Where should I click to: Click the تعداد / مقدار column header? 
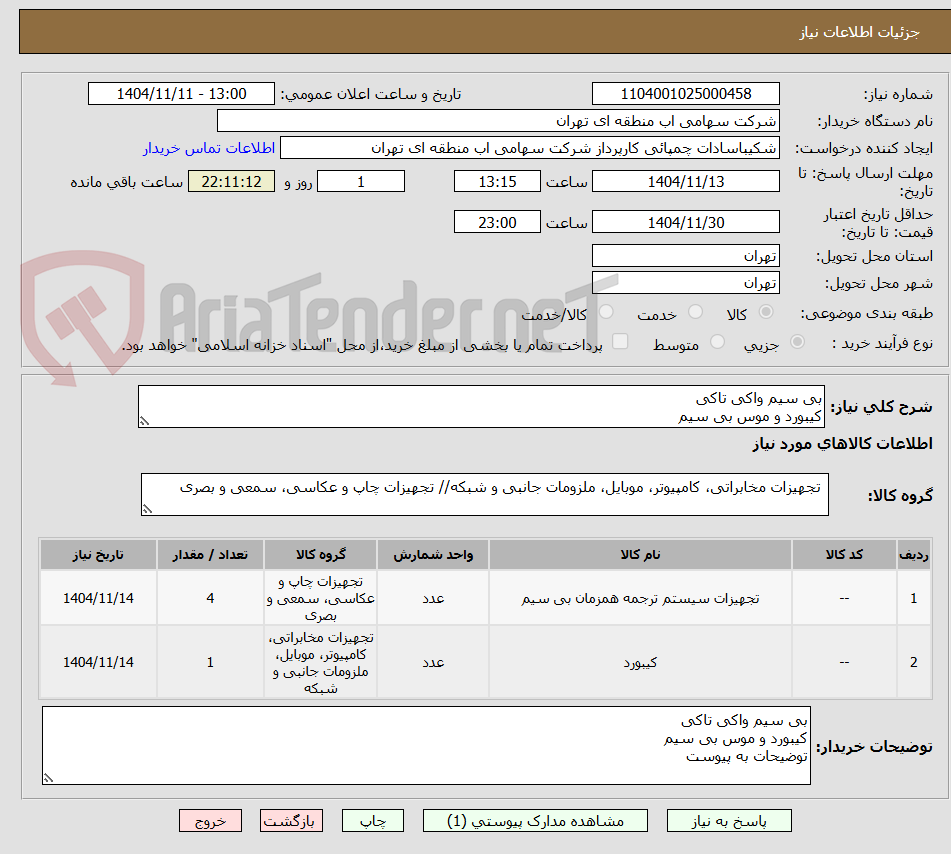[x=210, y=554]
